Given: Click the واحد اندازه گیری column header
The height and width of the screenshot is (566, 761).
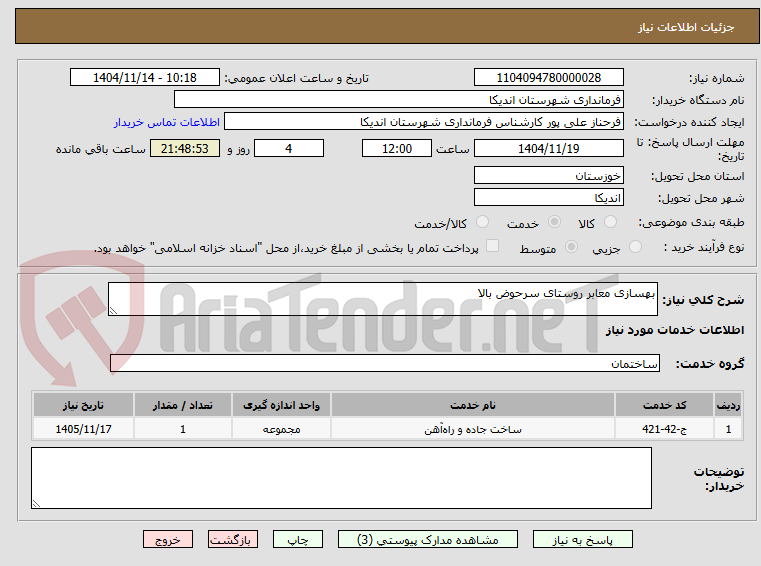Looking at the screenshot, I should [x=281, y=405].
